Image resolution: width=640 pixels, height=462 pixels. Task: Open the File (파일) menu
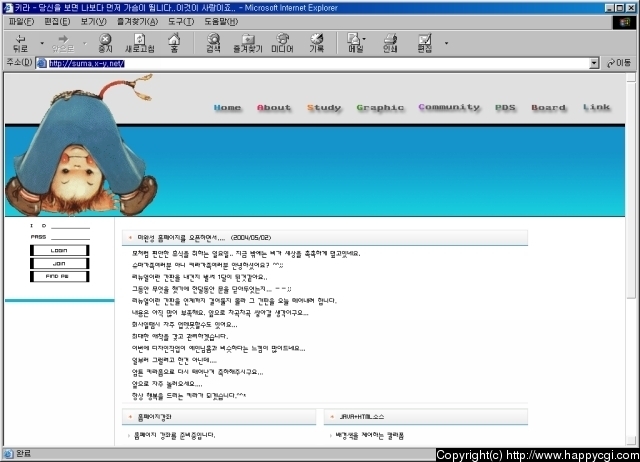point(21,22)
